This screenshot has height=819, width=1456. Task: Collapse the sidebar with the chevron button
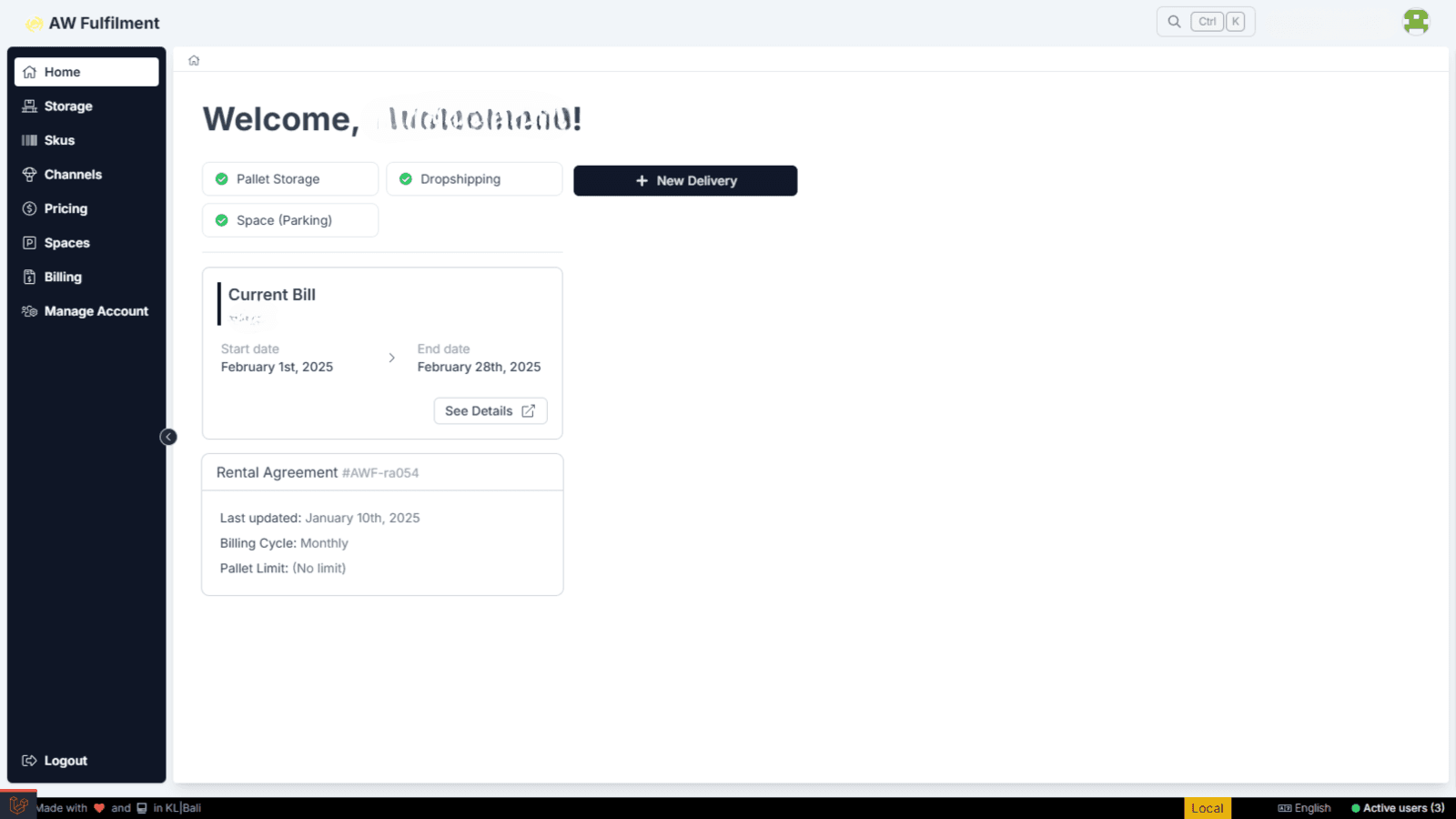pos(168,437)
